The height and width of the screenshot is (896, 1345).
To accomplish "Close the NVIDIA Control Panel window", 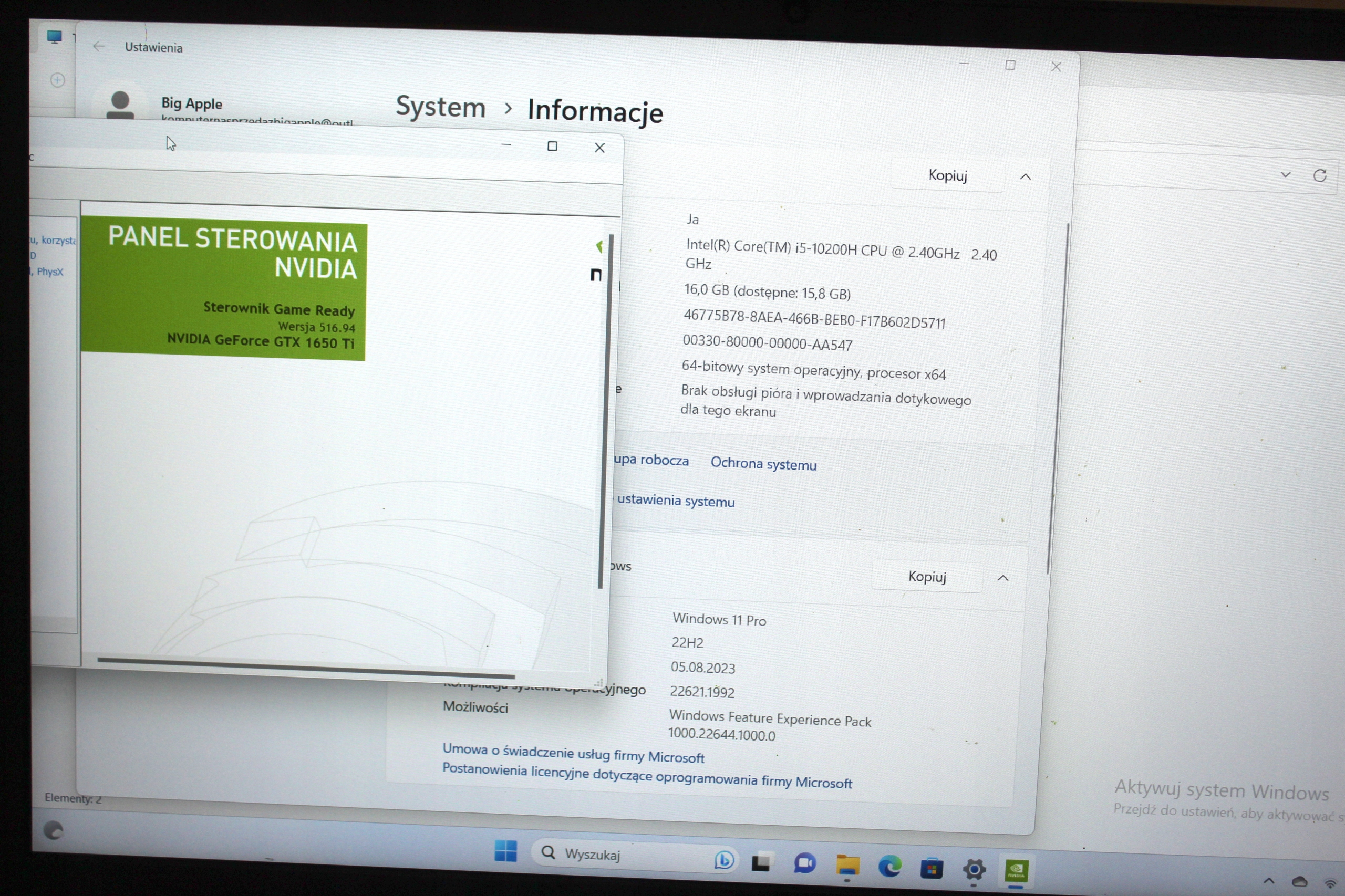I will 599,148.
